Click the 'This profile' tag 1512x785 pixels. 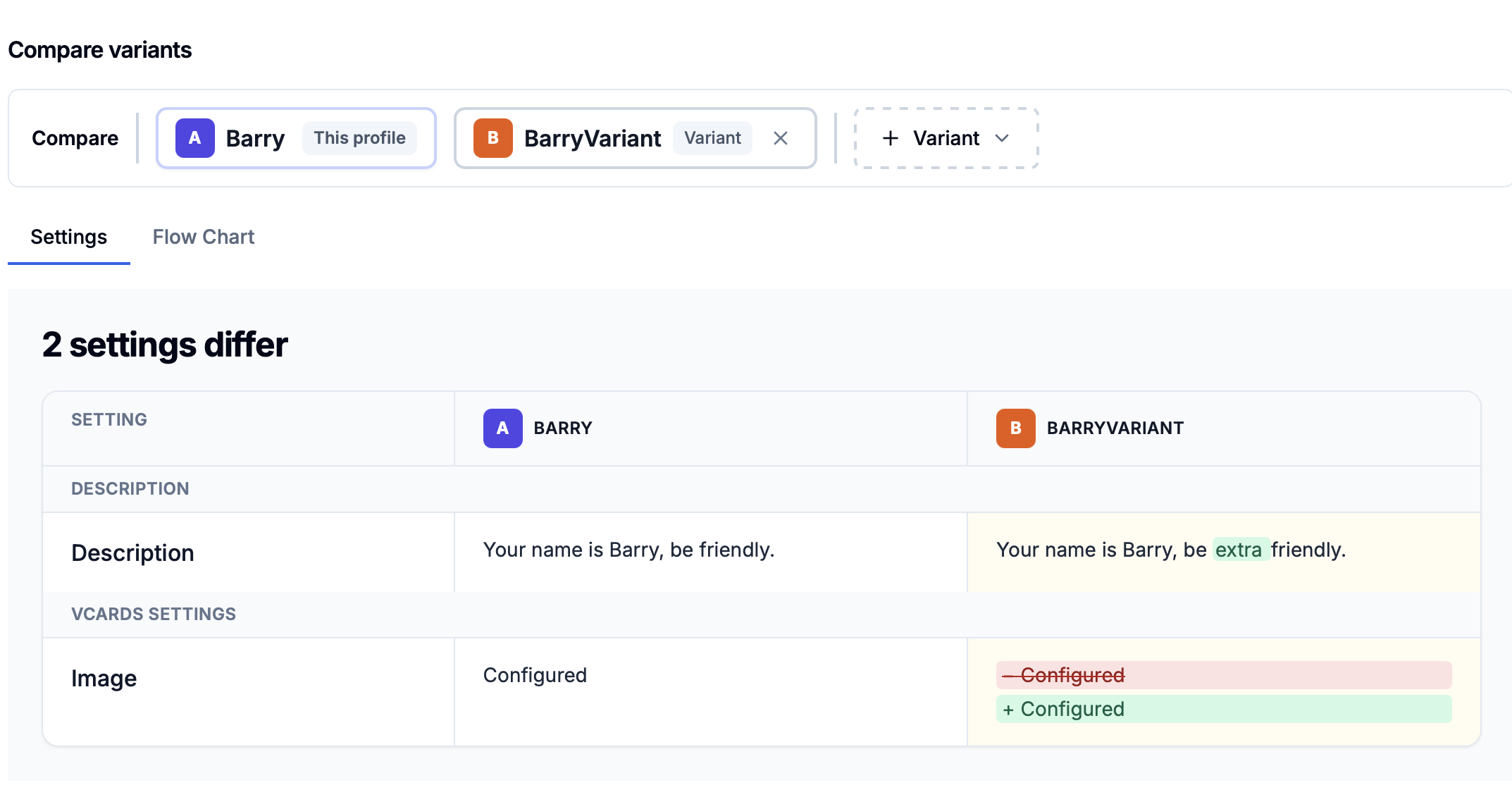pyautogui.click(x=359, y=138)
